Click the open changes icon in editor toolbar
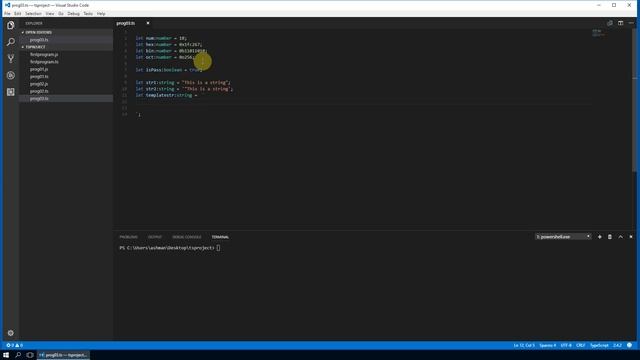The height and width of the screenshot is (360, 640). [609, 23]
